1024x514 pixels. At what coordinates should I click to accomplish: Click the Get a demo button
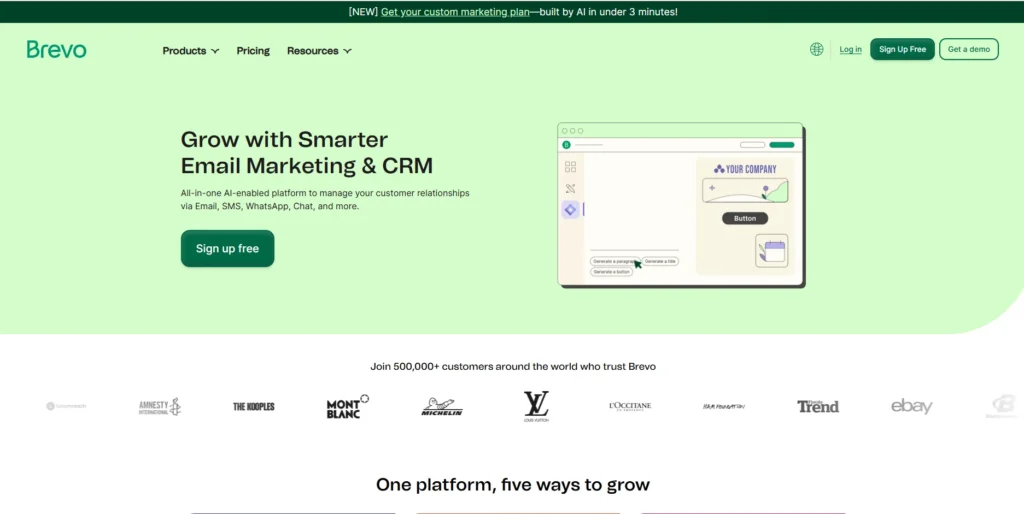968,49
